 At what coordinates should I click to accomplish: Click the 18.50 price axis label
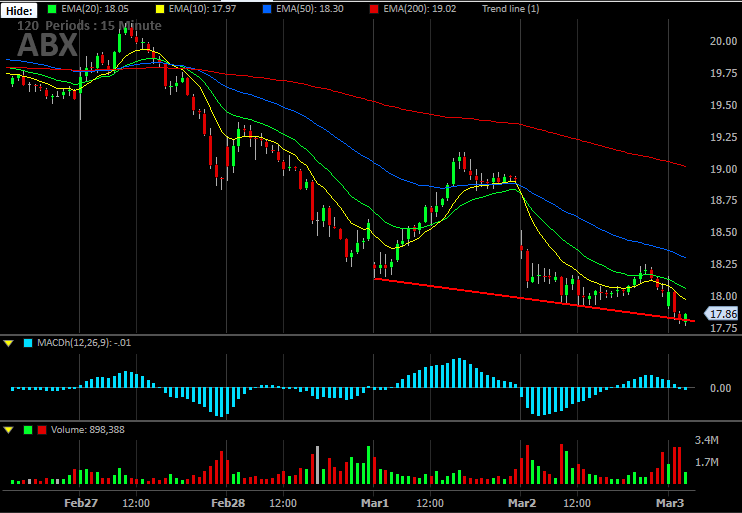723,232
